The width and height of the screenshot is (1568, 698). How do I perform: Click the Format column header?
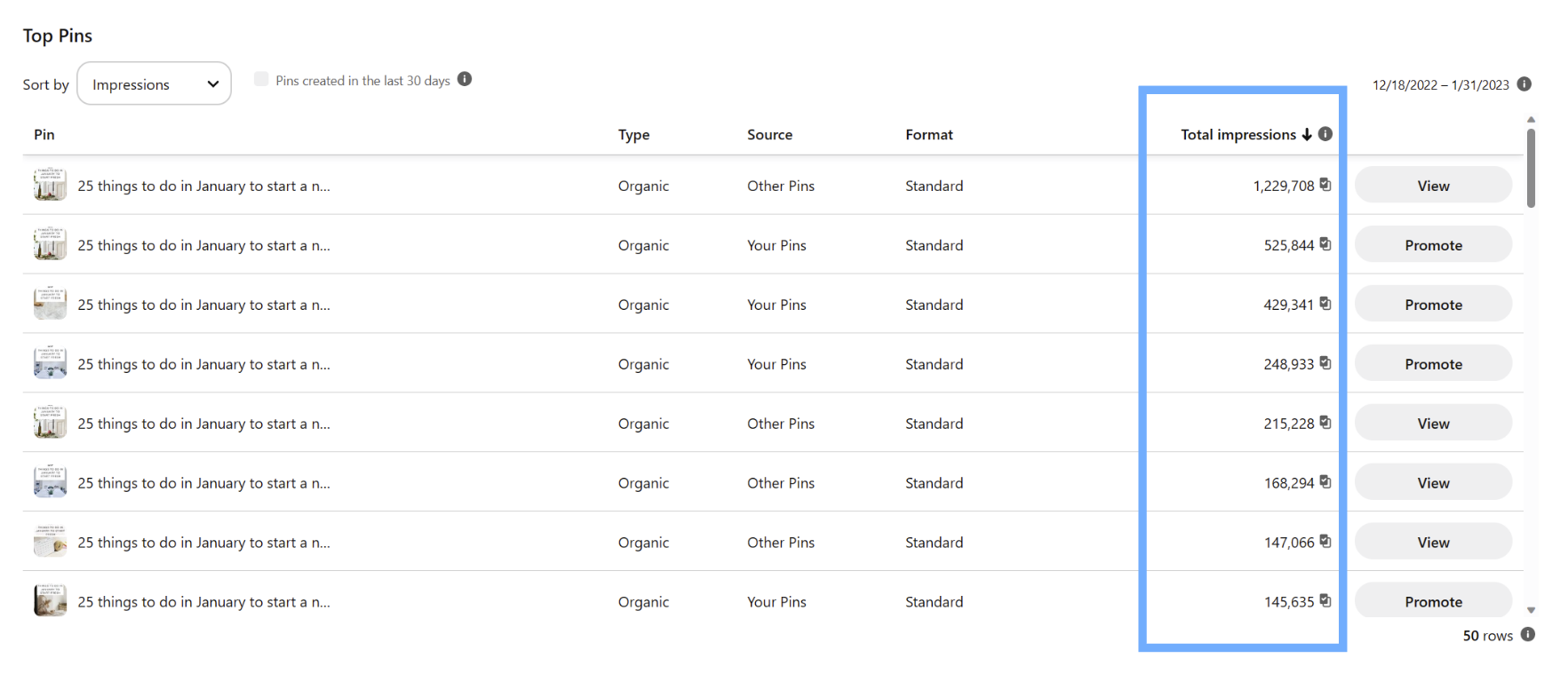[x=929, y=135]
